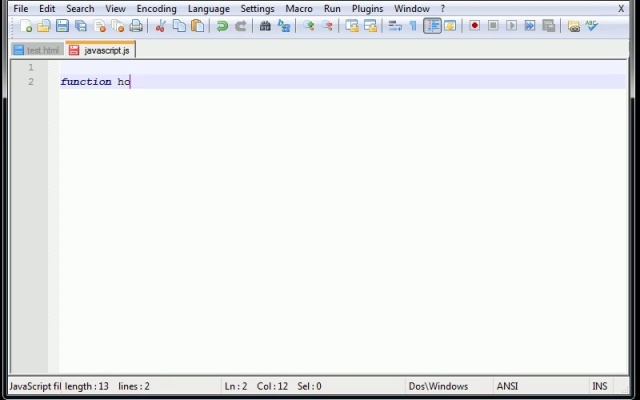640x400 pixels.
Task: Copy selection using the toolbar icon
Action: tap(179, 26)
